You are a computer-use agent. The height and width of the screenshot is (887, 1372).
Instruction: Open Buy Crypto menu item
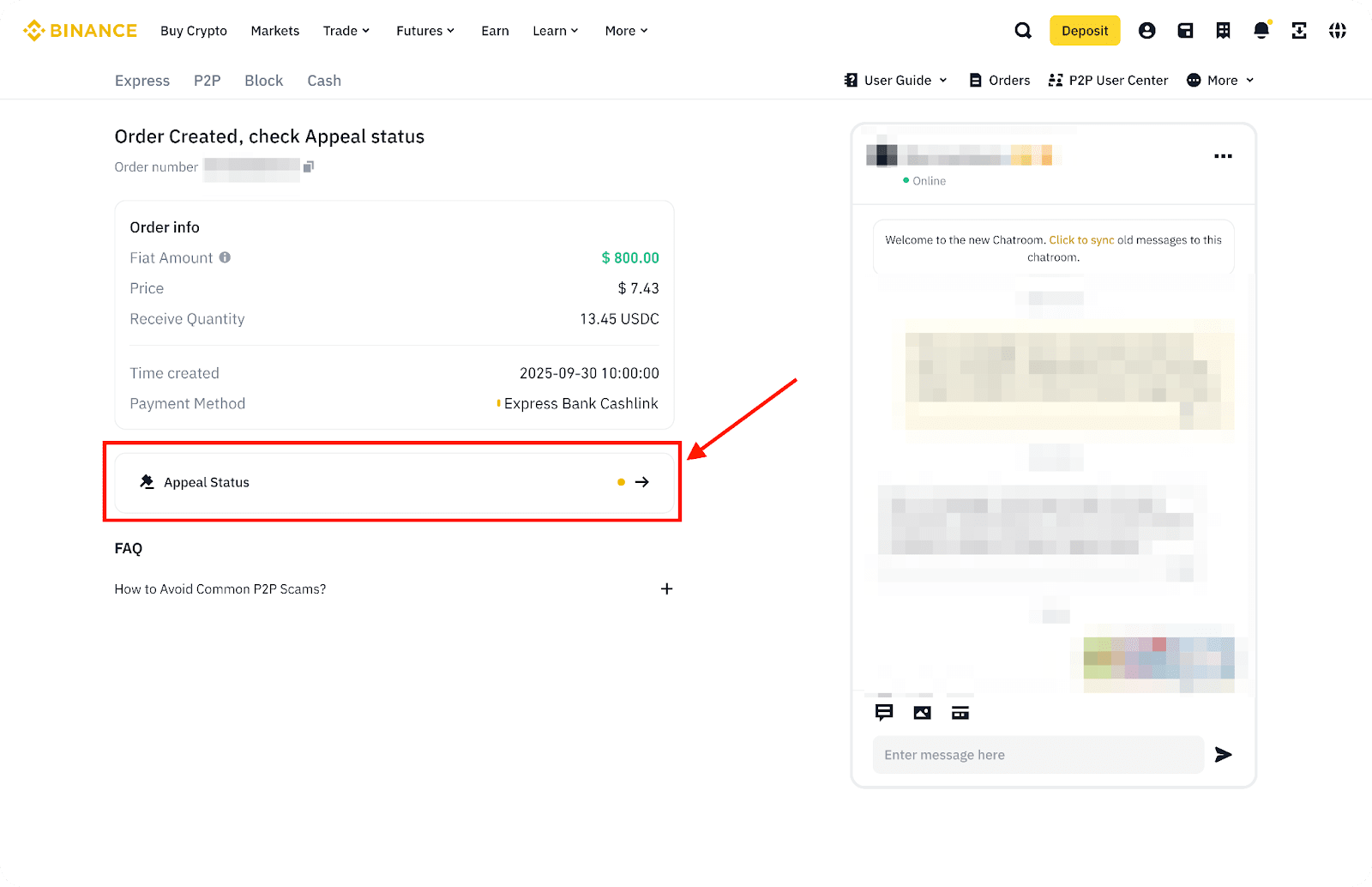pos(194,31)
